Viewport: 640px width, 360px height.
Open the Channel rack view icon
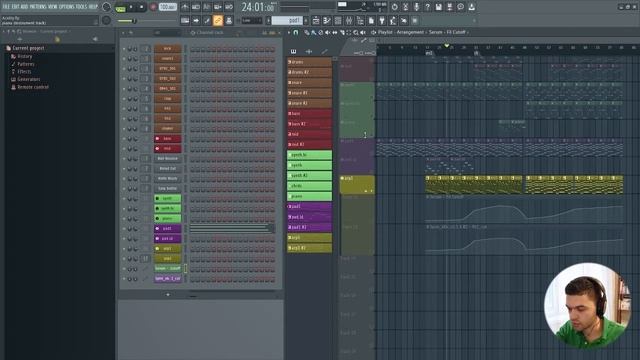(x=338, y=20)
